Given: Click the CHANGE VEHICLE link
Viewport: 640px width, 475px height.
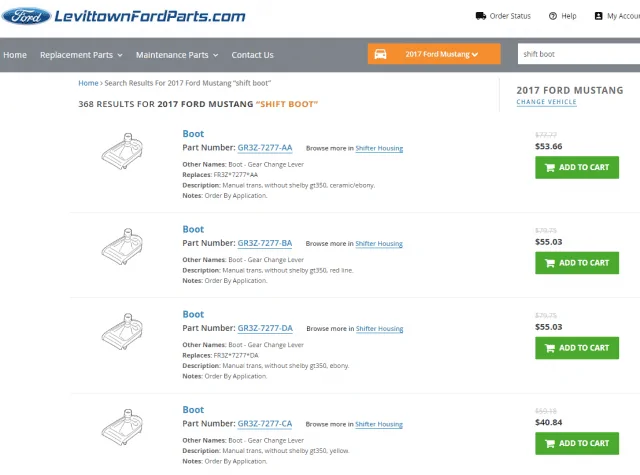Looking at the screenshot, I should (x=546, y=102).
